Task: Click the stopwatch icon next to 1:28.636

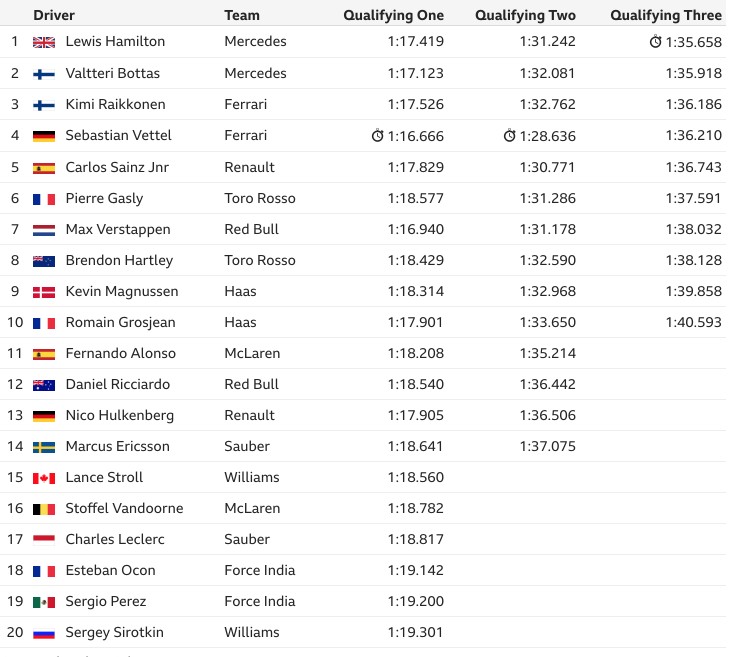Action: 510,135
